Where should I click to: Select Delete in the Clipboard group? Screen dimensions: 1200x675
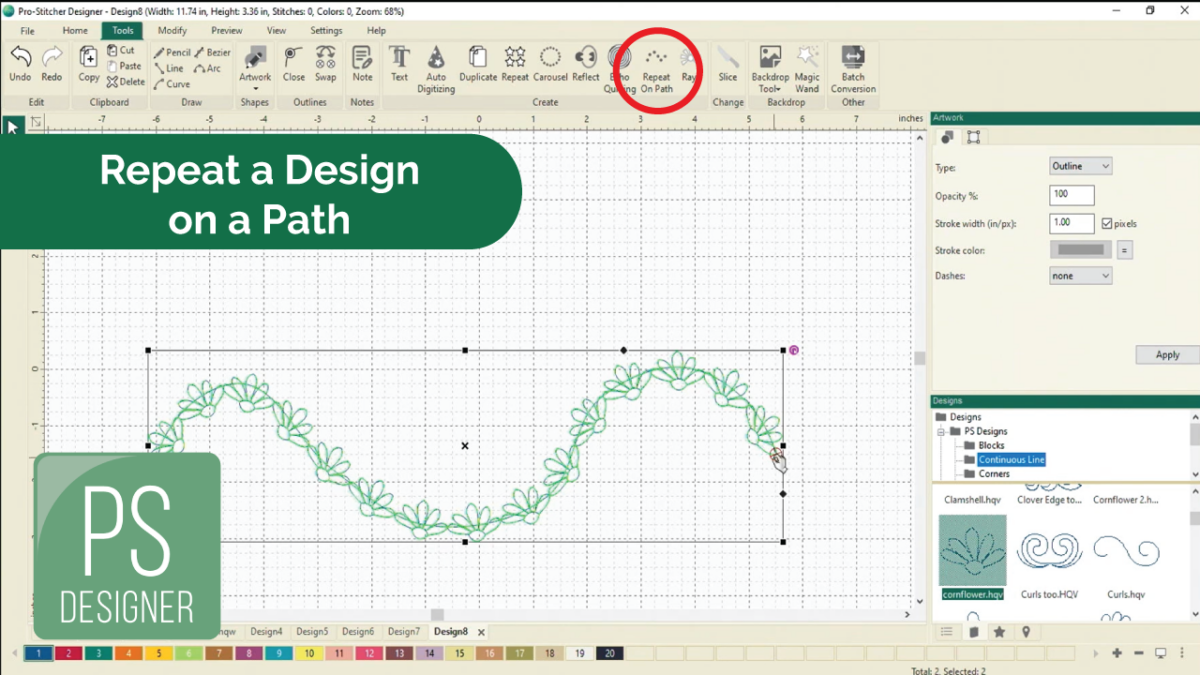tap(126, 82)
